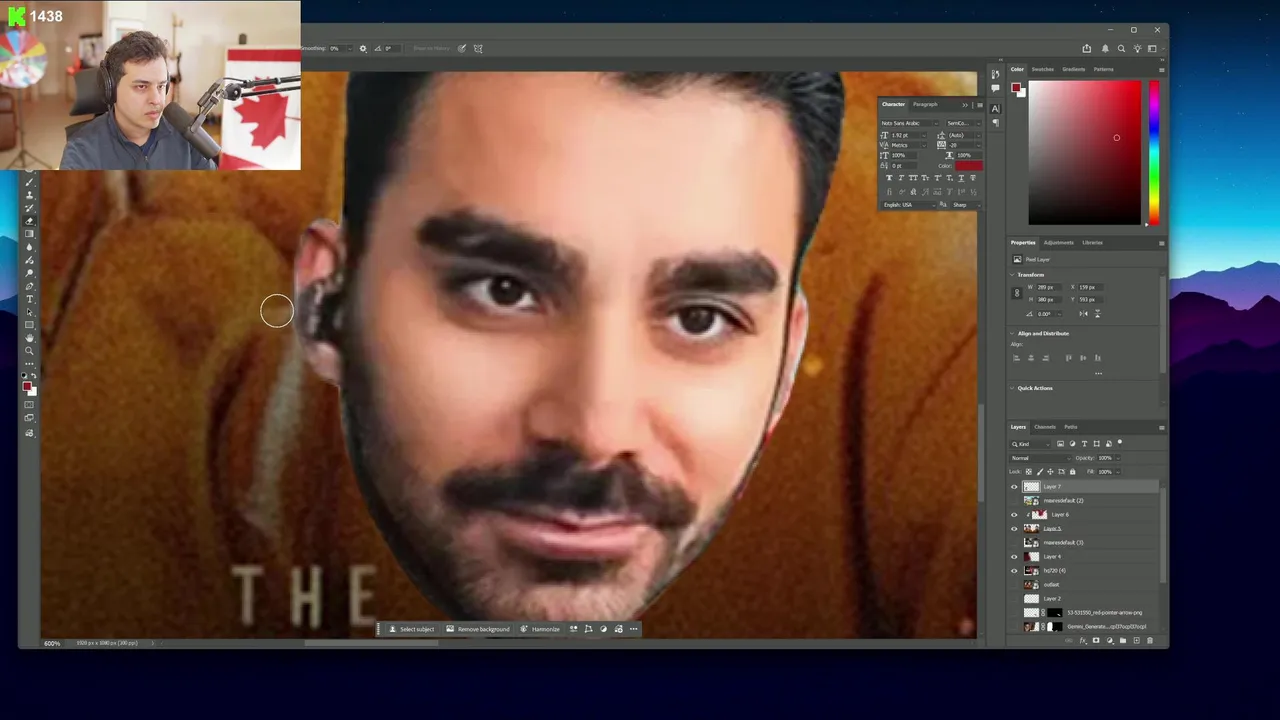Select the Hand tool
This screenshot has width=1280, height=720.
[x=29, y=338]
